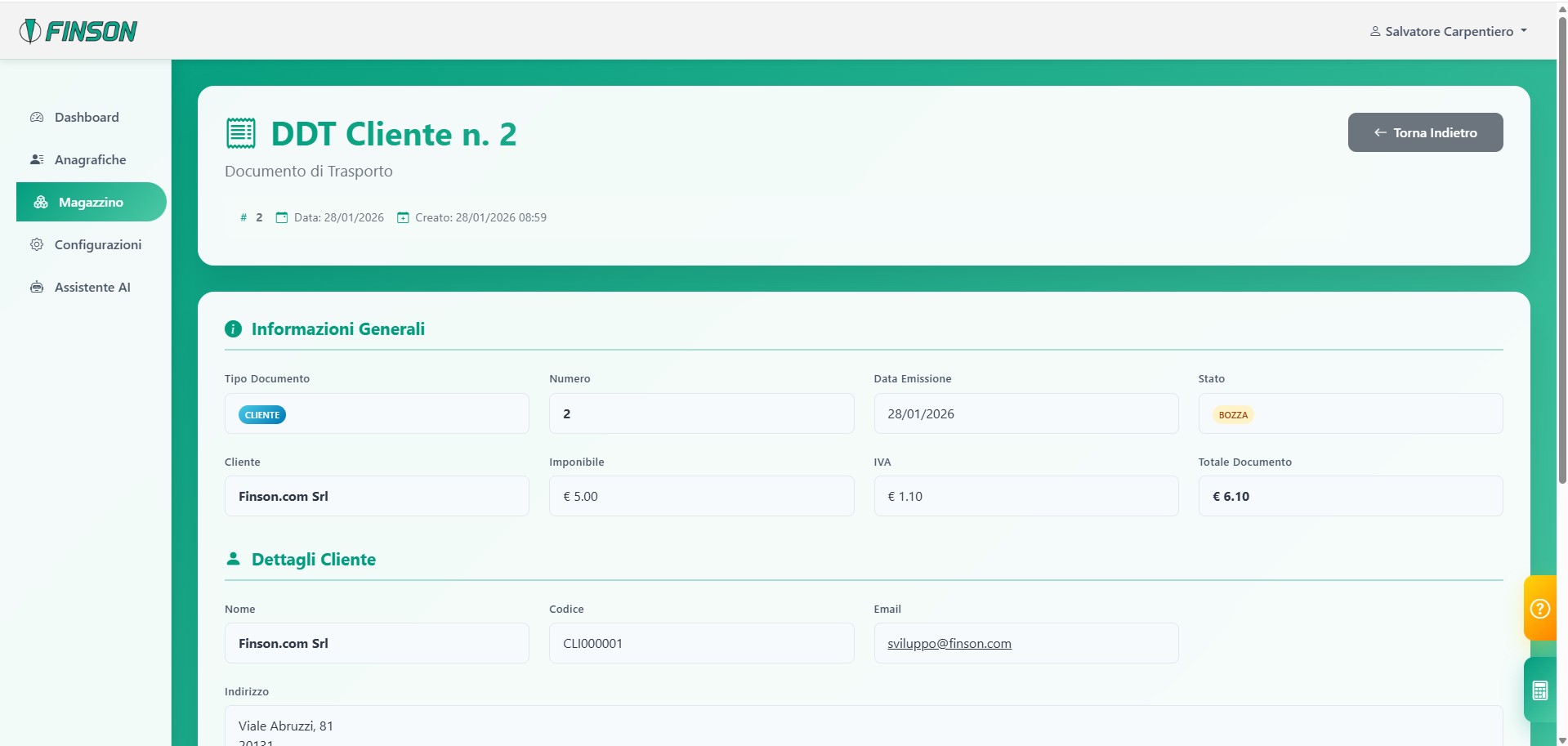The height and width of the screenshot is (746, 1568).
Task: Click the Totale Documento label
Action: click(x=1245, y=462)
